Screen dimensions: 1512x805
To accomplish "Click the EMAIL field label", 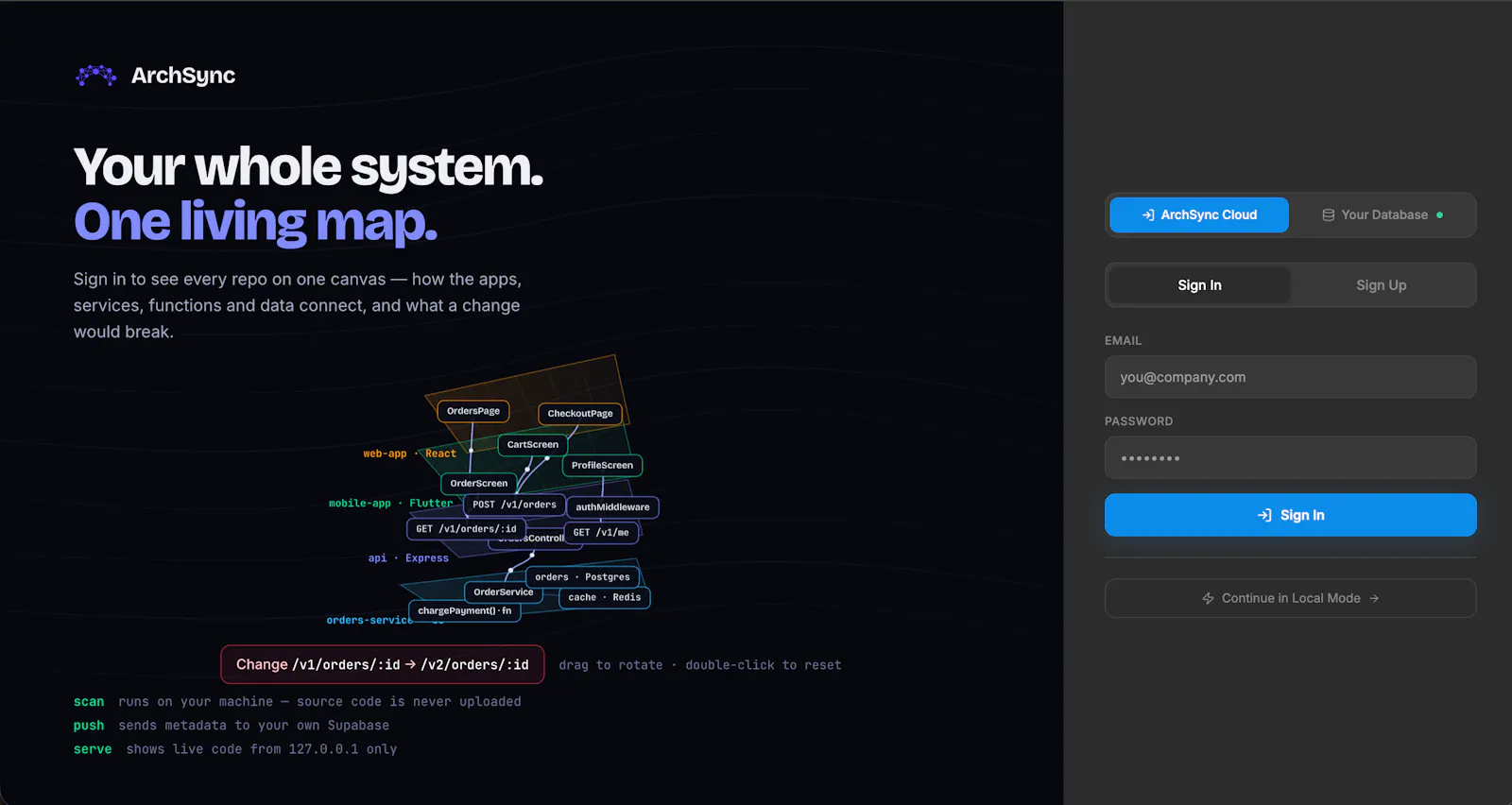I will click(1123, 340).
